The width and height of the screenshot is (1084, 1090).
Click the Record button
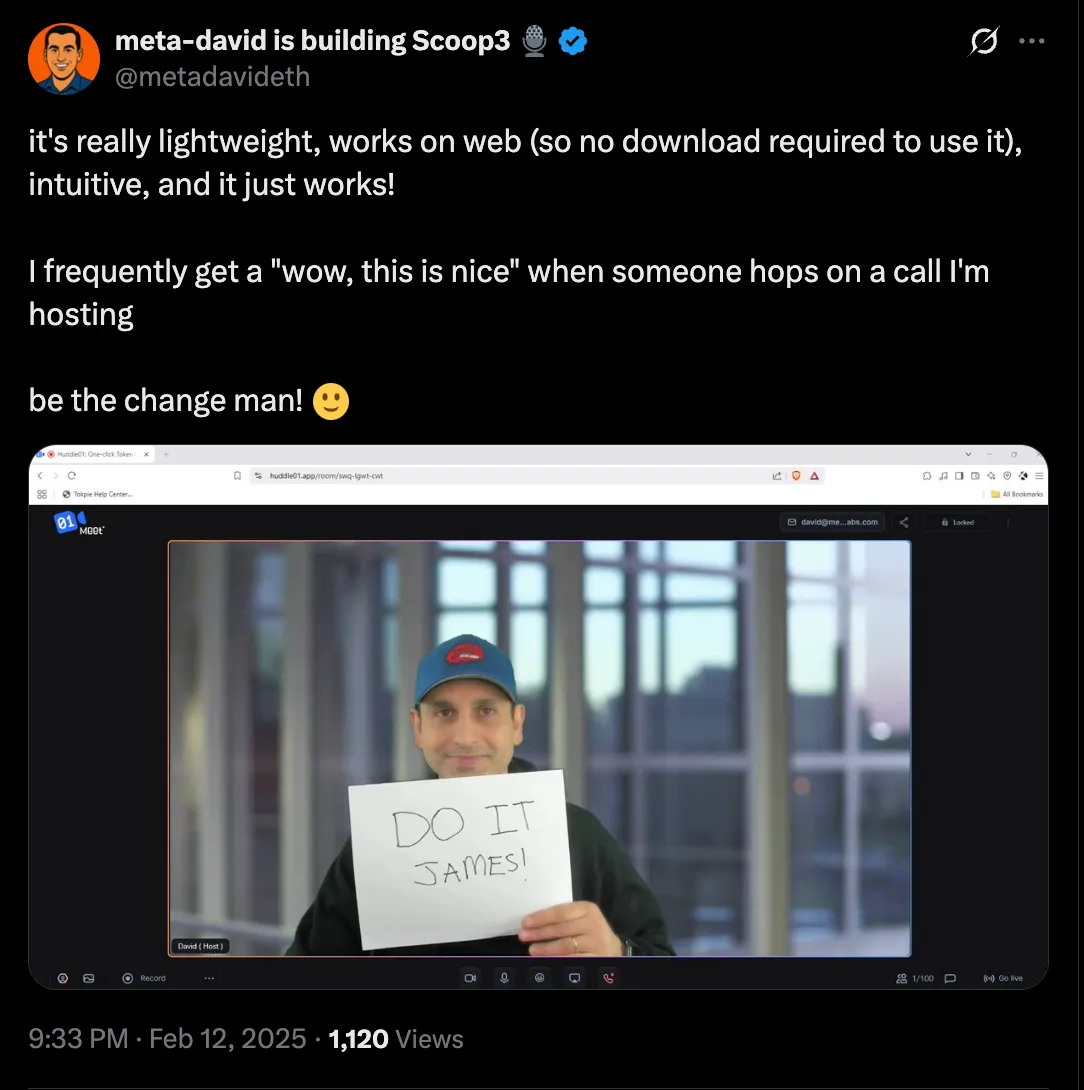pos(145,978)
